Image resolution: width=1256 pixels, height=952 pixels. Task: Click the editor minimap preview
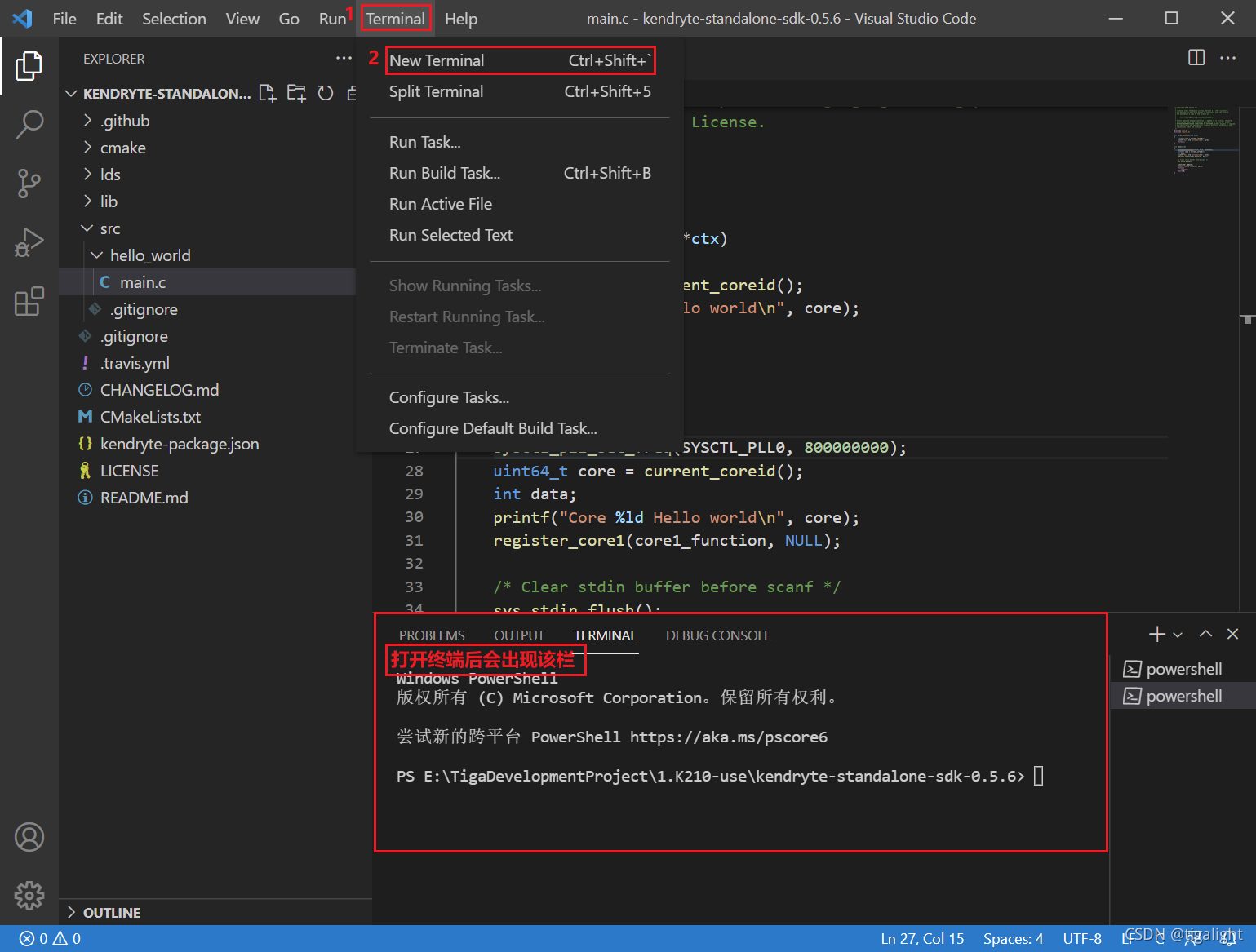(x=1205, y=139)
